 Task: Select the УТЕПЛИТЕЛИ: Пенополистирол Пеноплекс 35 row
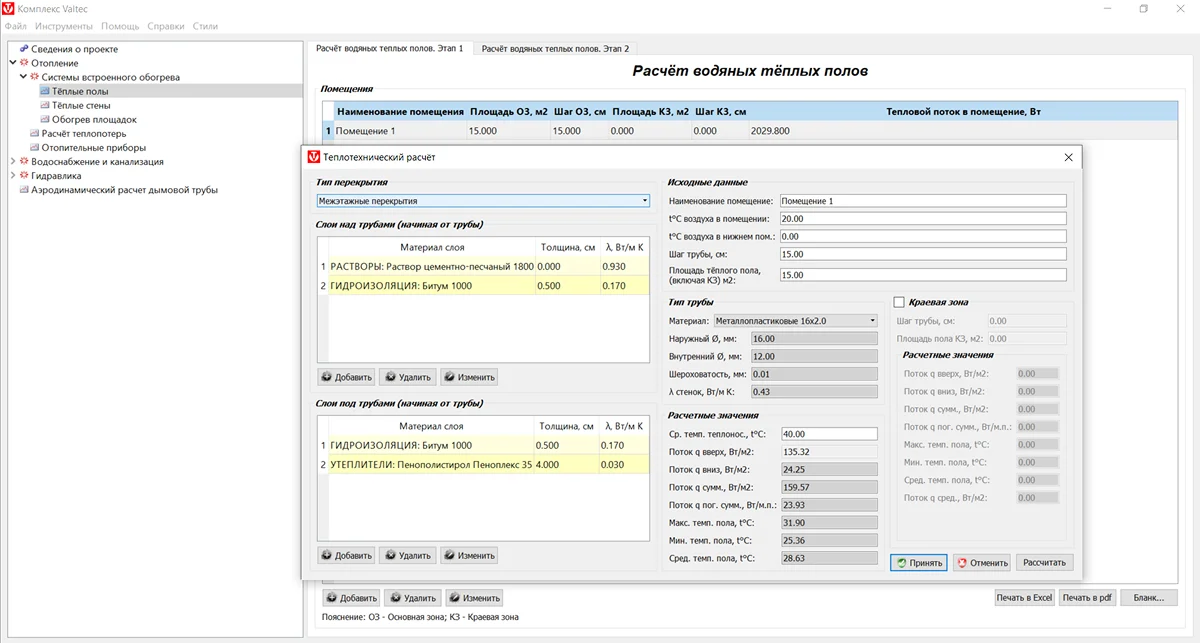tap(483, 465)
